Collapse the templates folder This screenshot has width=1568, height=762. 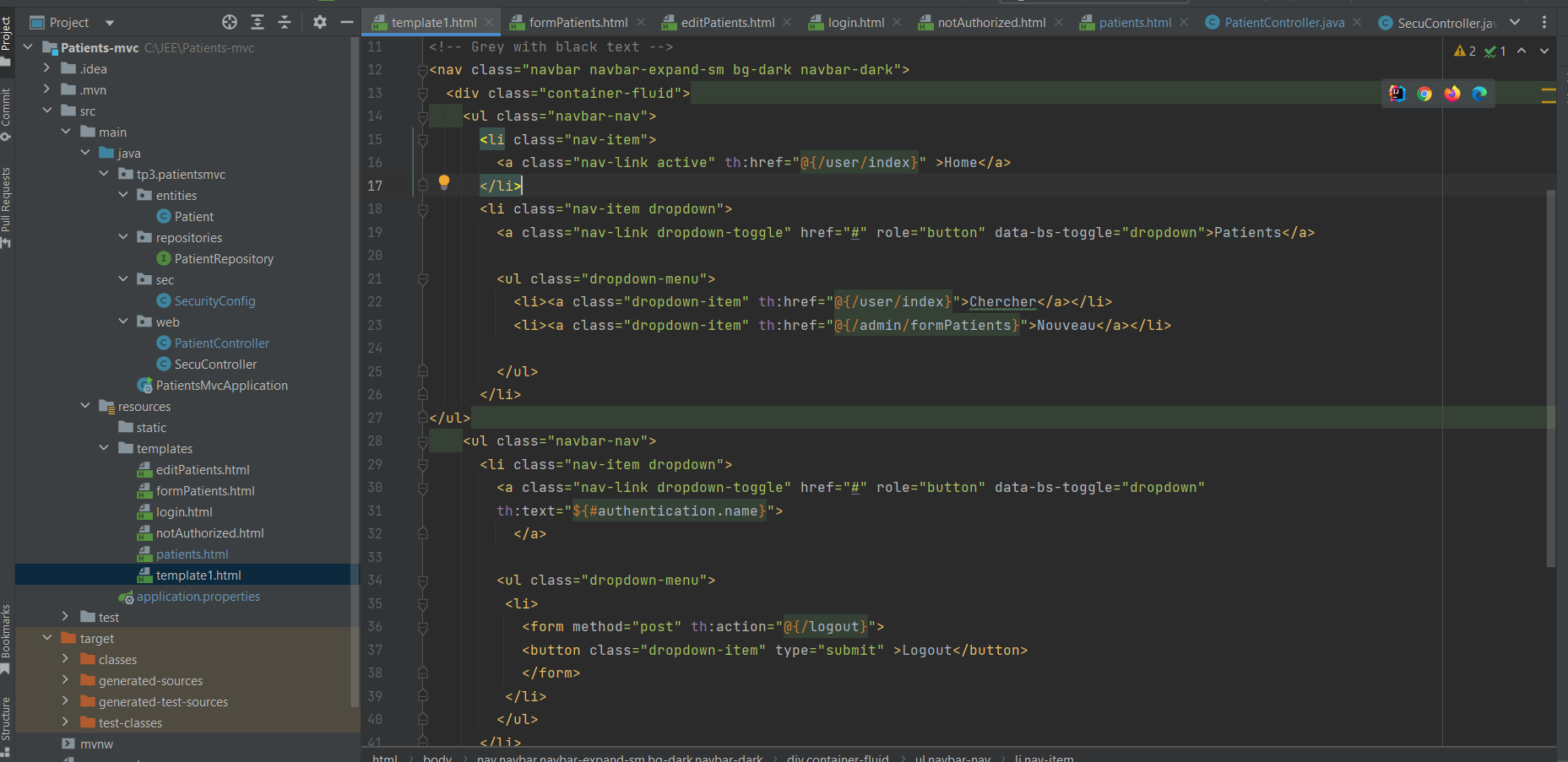tap(104, 448)
